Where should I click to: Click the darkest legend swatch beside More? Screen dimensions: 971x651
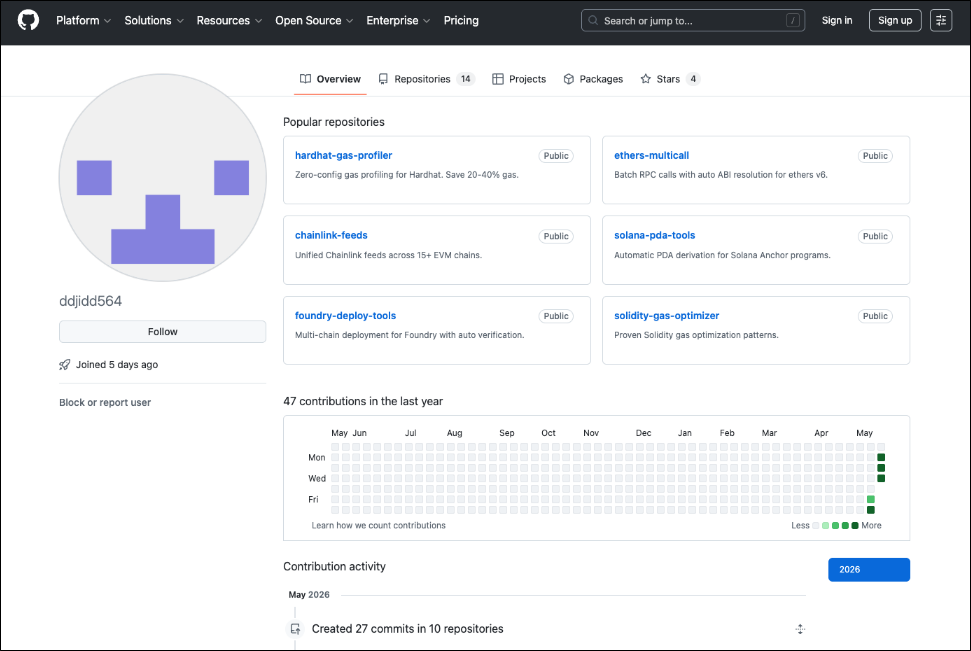tap(855, 525)
